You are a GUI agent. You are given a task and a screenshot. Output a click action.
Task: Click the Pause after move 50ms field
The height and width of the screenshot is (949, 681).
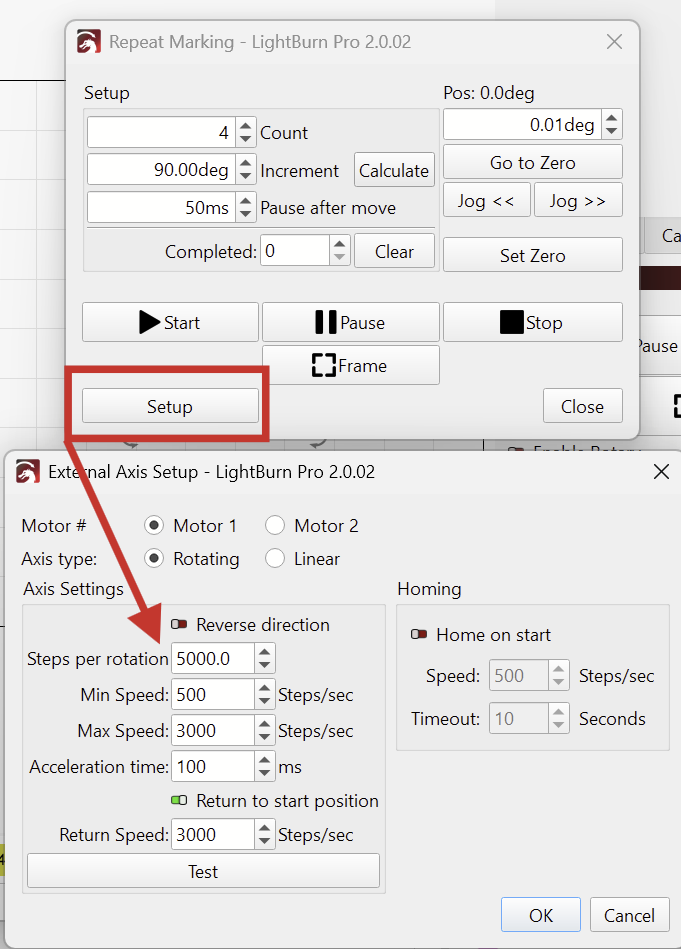[x=161, y=207]
